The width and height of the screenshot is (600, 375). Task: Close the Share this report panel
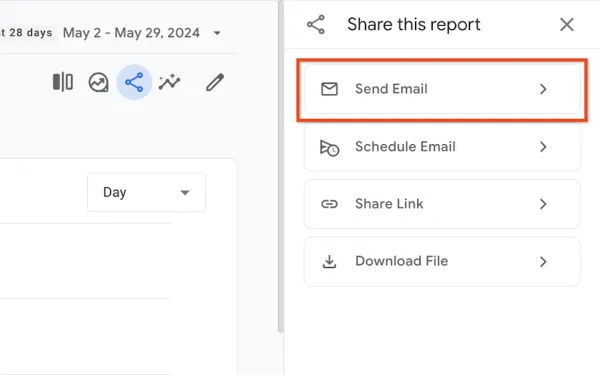567,25
